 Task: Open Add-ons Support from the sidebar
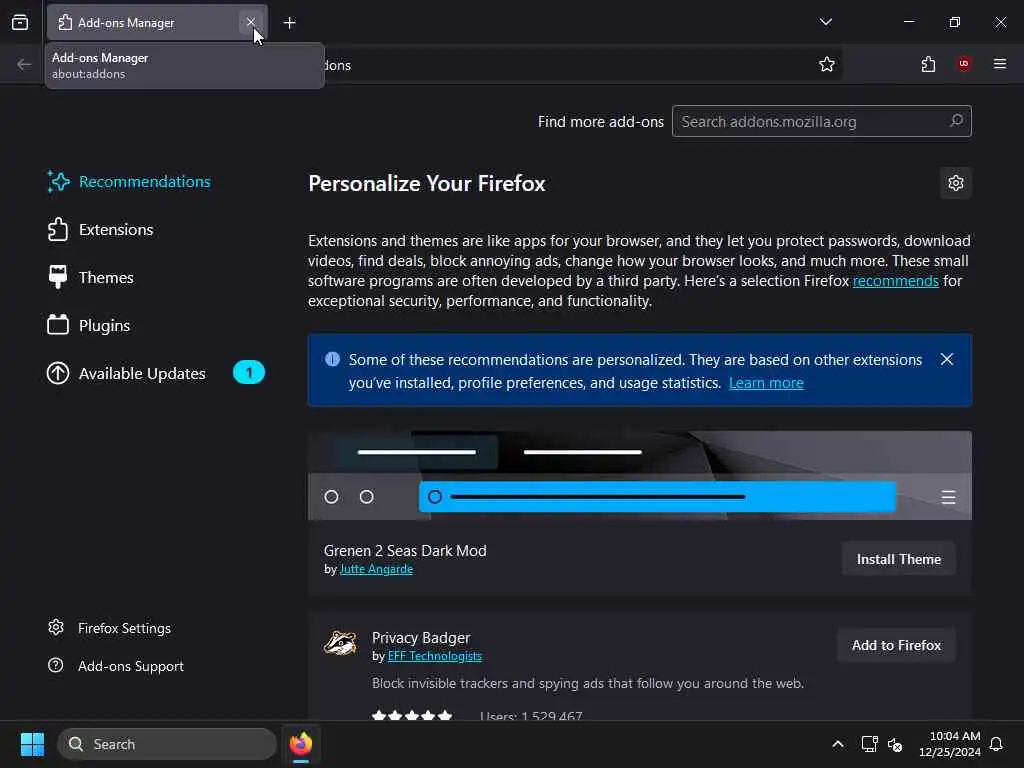click(116, 666)
